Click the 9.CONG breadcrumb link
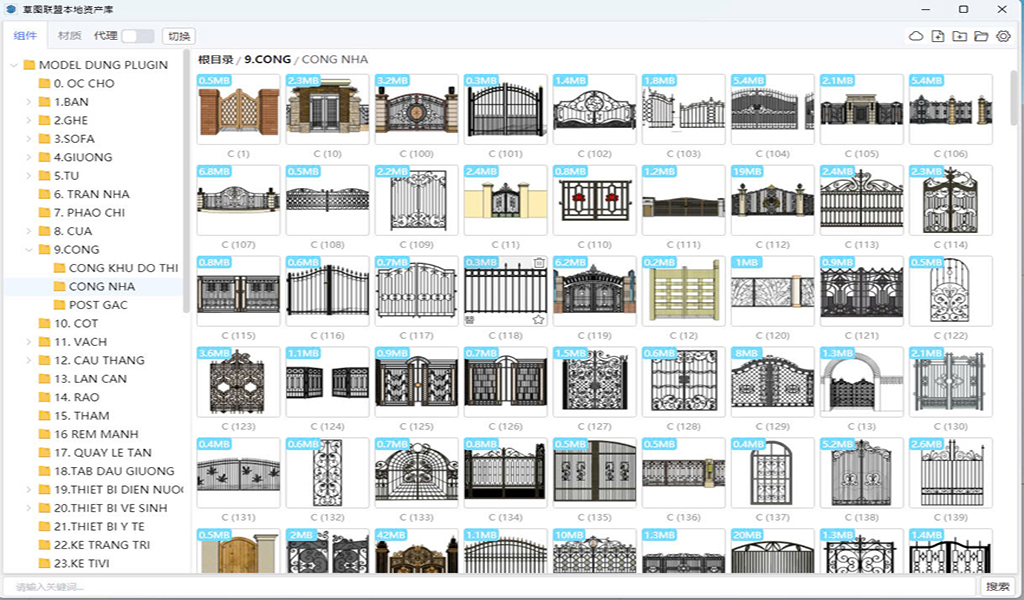Screen dimensions: 1024x600 click(x=268, y=60)
